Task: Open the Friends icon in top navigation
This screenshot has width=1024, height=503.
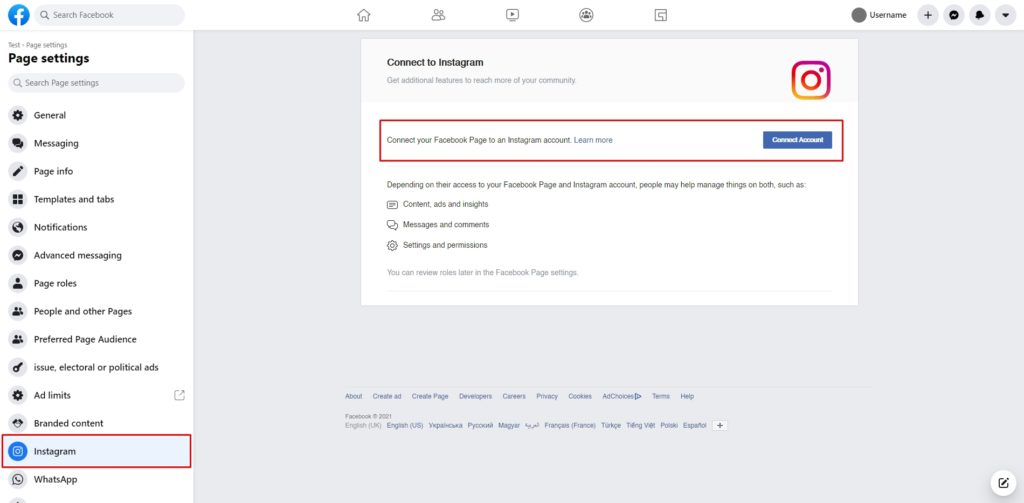Action: pyautogui.click(x=438, y=15)
